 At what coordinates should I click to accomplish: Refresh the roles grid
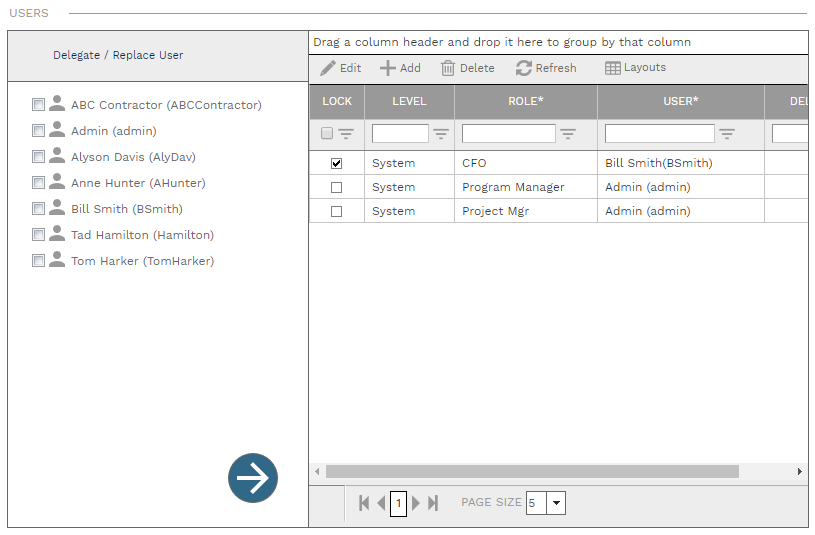pyautogui.click(x=546, y=68)
